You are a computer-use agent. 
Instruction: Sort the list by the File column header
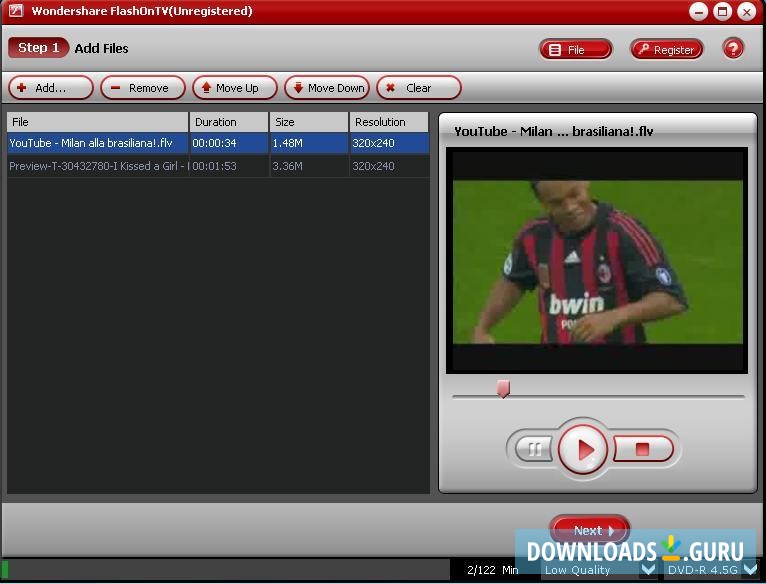point(98,122)
